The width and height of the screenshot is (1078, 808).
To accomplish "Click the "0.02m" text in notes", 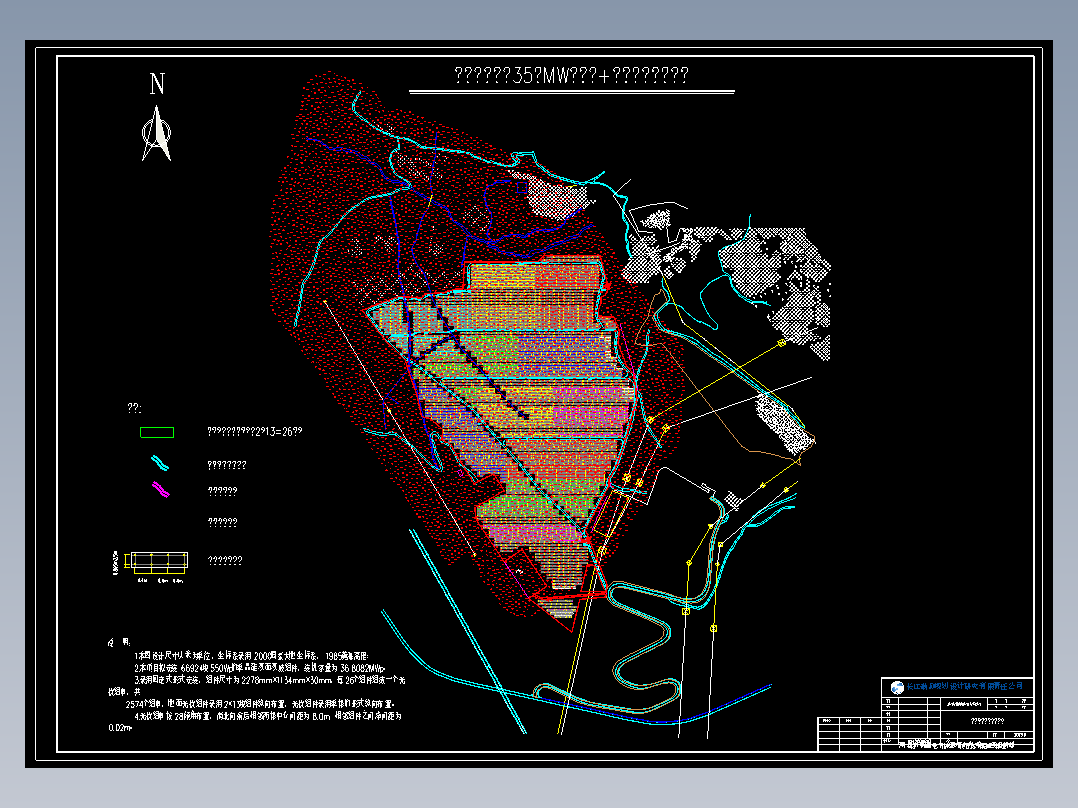I will [120, 728].
